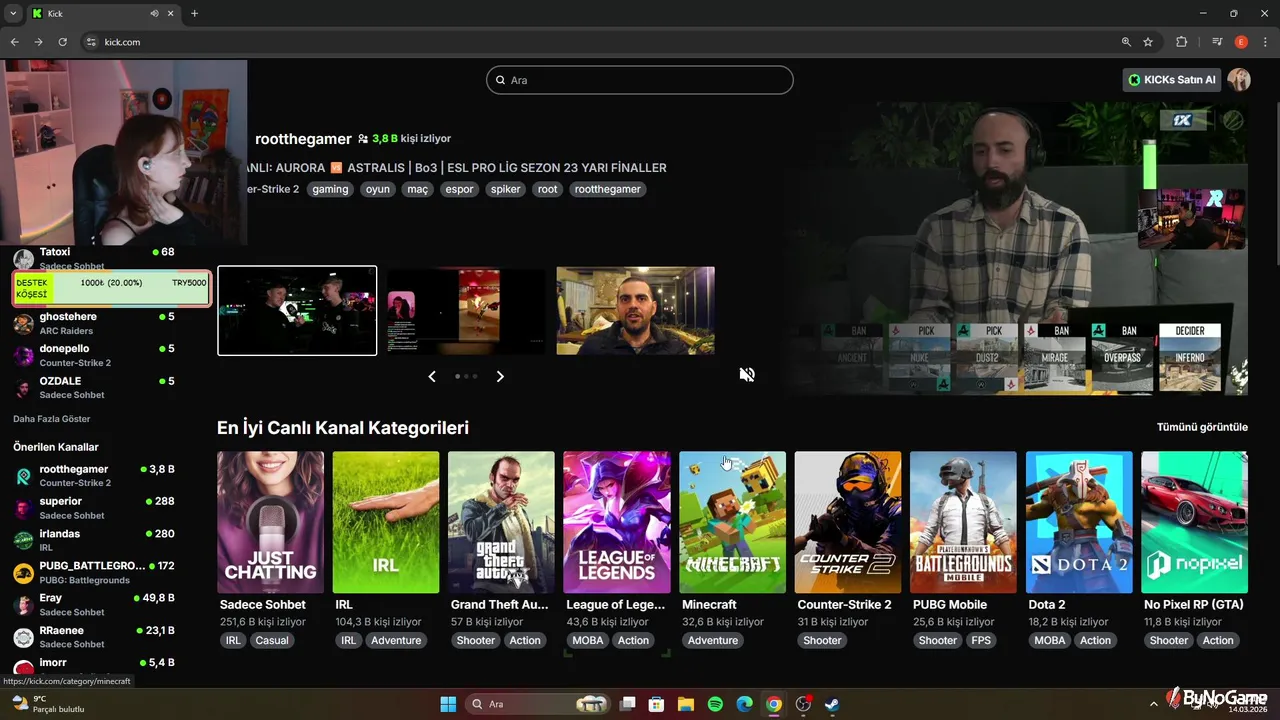This screenshot has height=720, width=1280.
Task: Open superior in recommended channels
Action: tap(95, 508)
